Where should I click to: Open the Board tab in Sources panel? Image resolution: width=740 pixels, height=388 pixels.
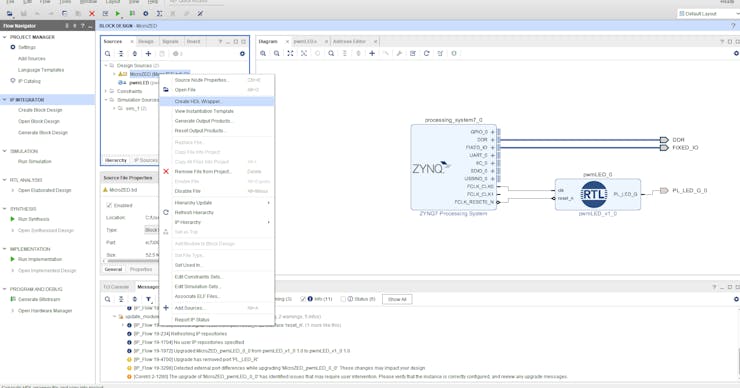(x=193, y=42)
